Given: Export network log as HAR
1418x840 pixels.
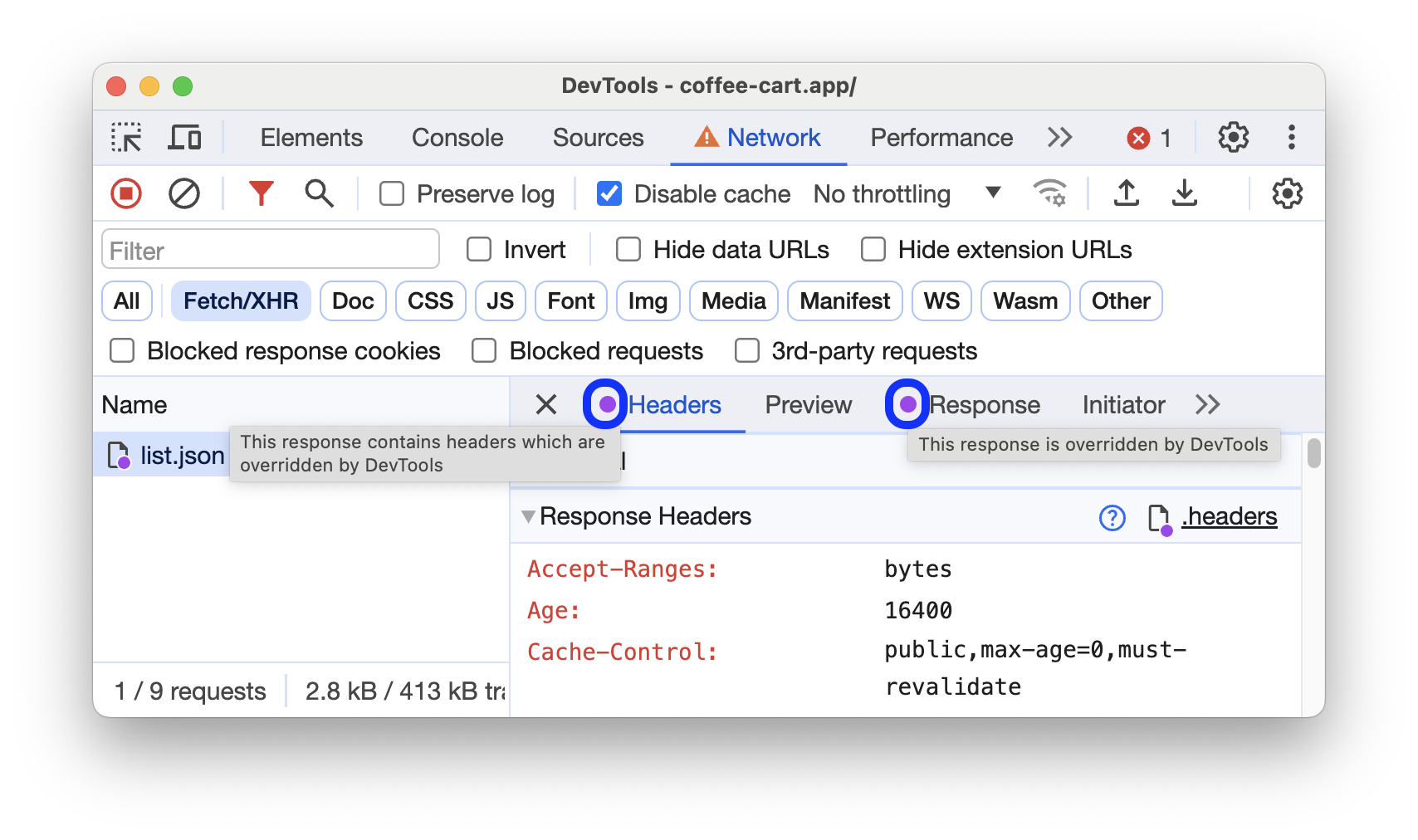Looking at the screenshot, I should coord(1185,193).
